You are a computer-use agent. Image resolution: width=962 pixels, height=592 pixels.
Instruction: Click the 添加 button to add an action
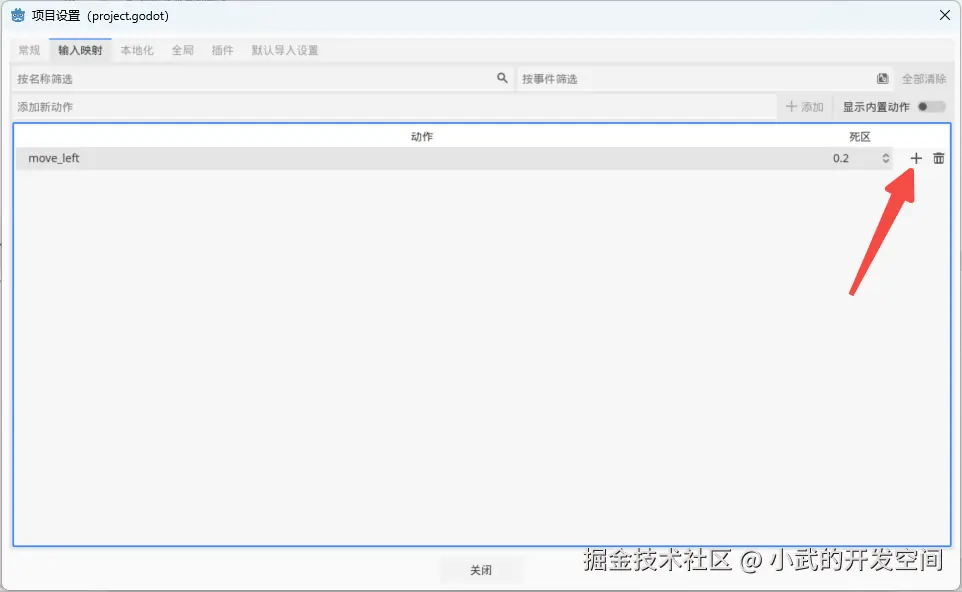[805, 107]
